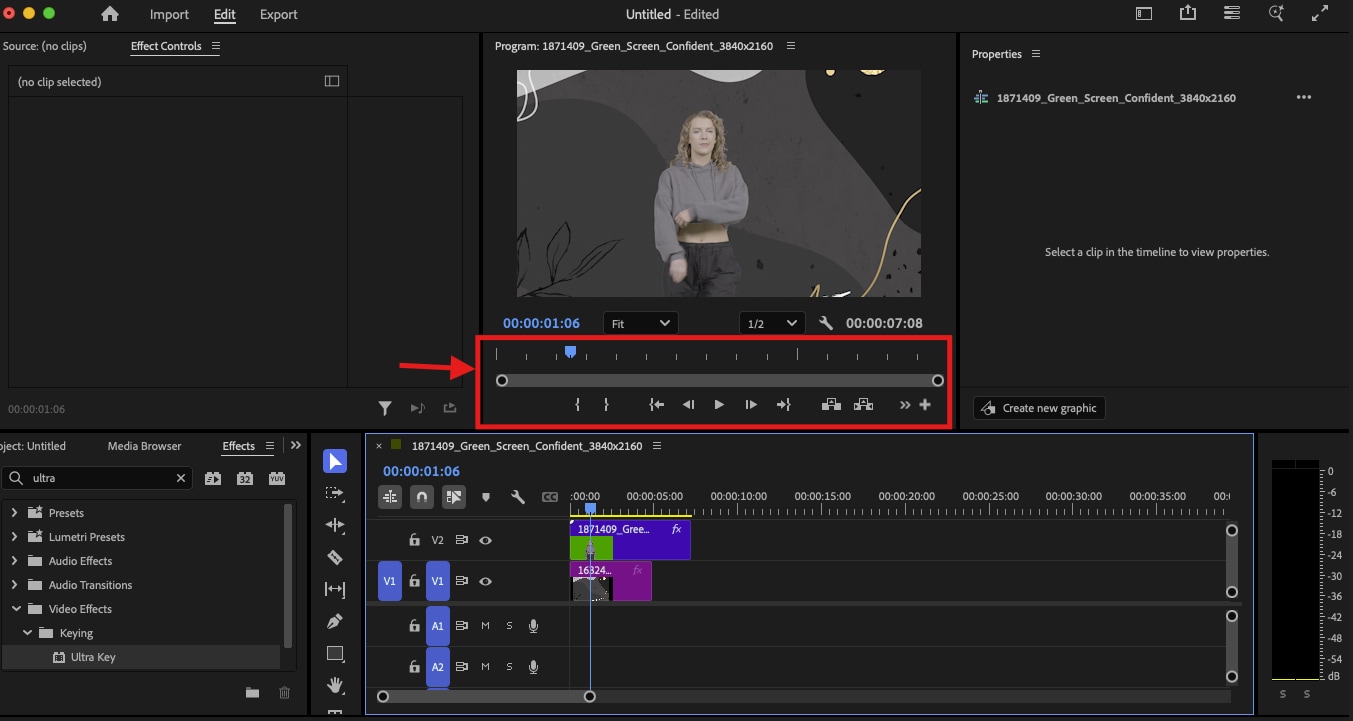Screen dimensions: 1353x721
Task: Toggle insert sequences as nests option
Action: [390, 496]
